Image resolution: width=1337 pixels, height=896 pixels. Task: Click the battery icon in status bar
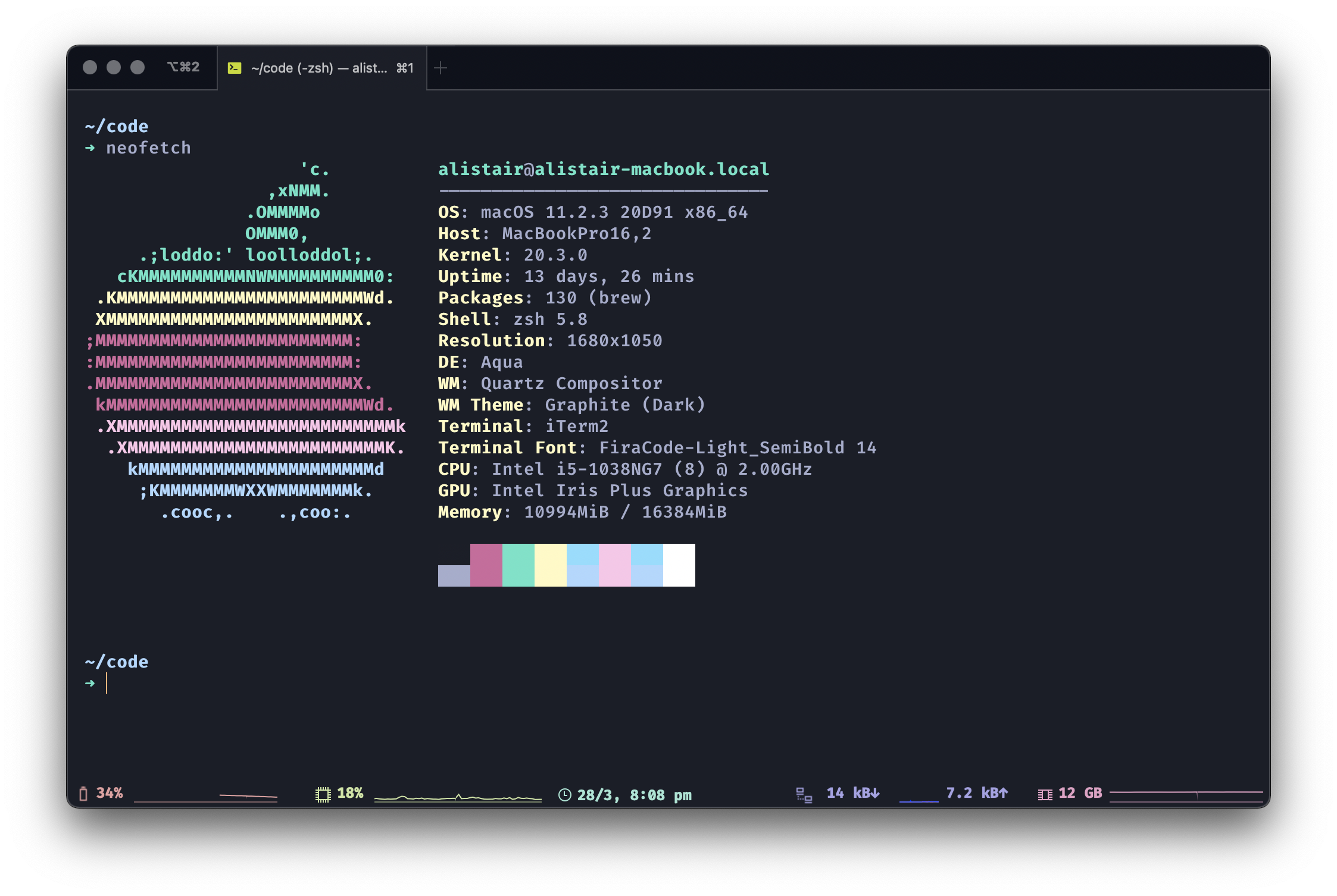pos(83,794)
